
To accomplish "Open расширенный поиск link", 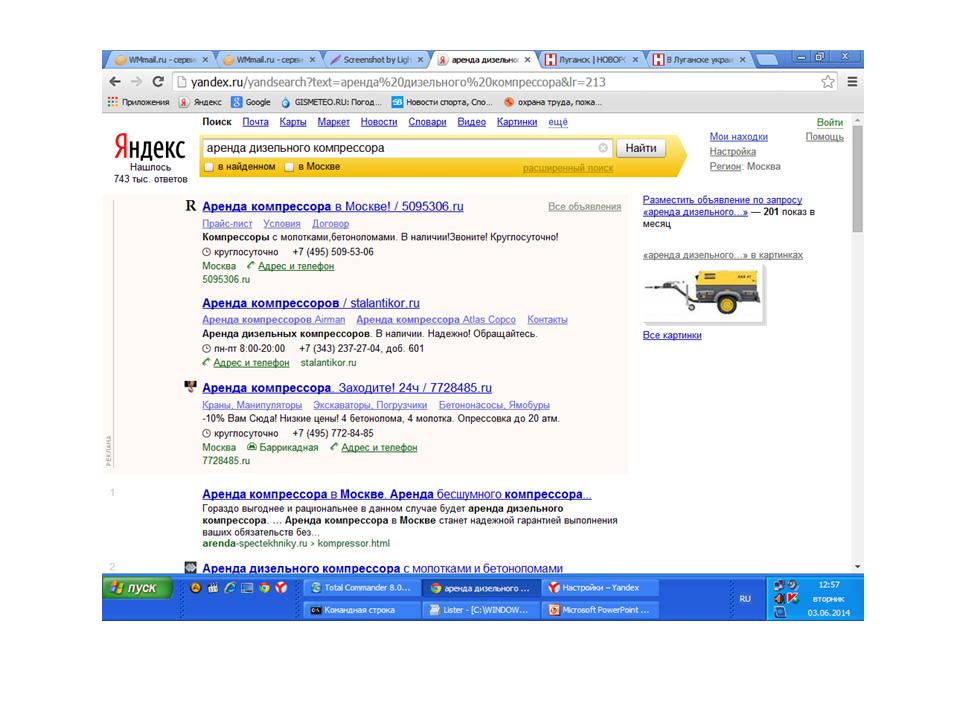I will (568, 168).
